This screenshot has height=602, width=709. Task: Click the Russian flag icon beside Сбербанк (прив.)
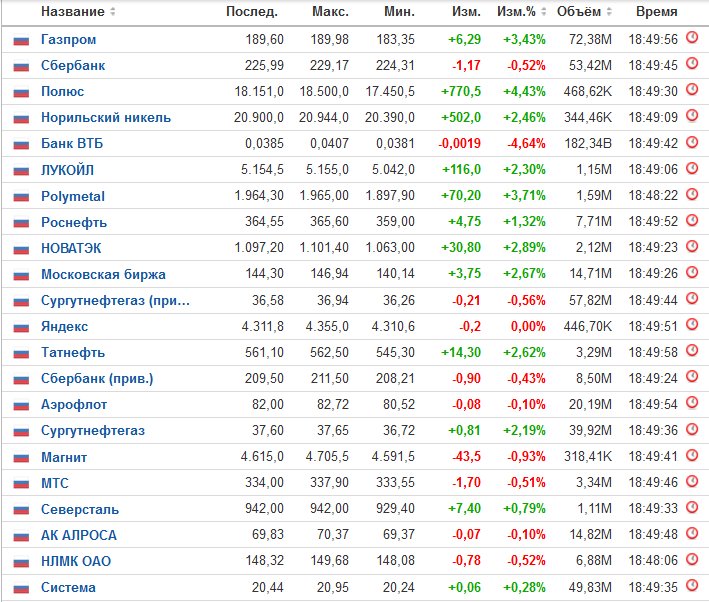coord(21,379)
